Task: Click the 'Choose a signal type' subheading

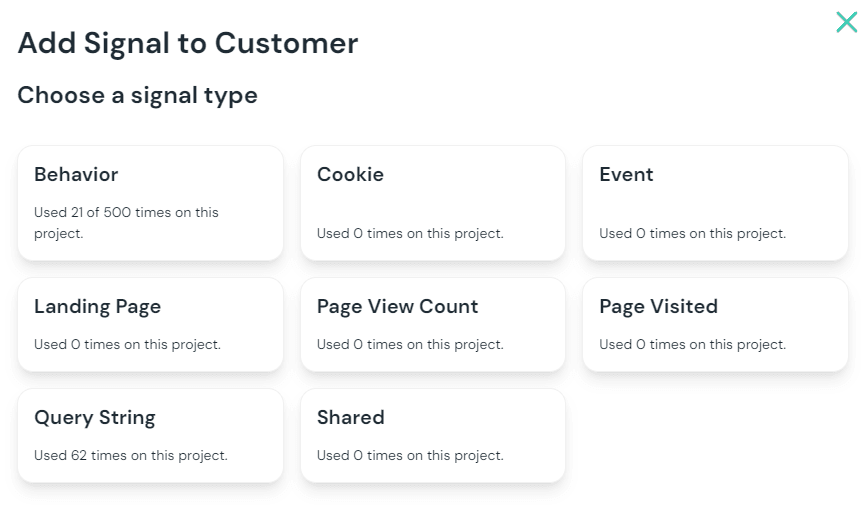Action: pos(138,95)
